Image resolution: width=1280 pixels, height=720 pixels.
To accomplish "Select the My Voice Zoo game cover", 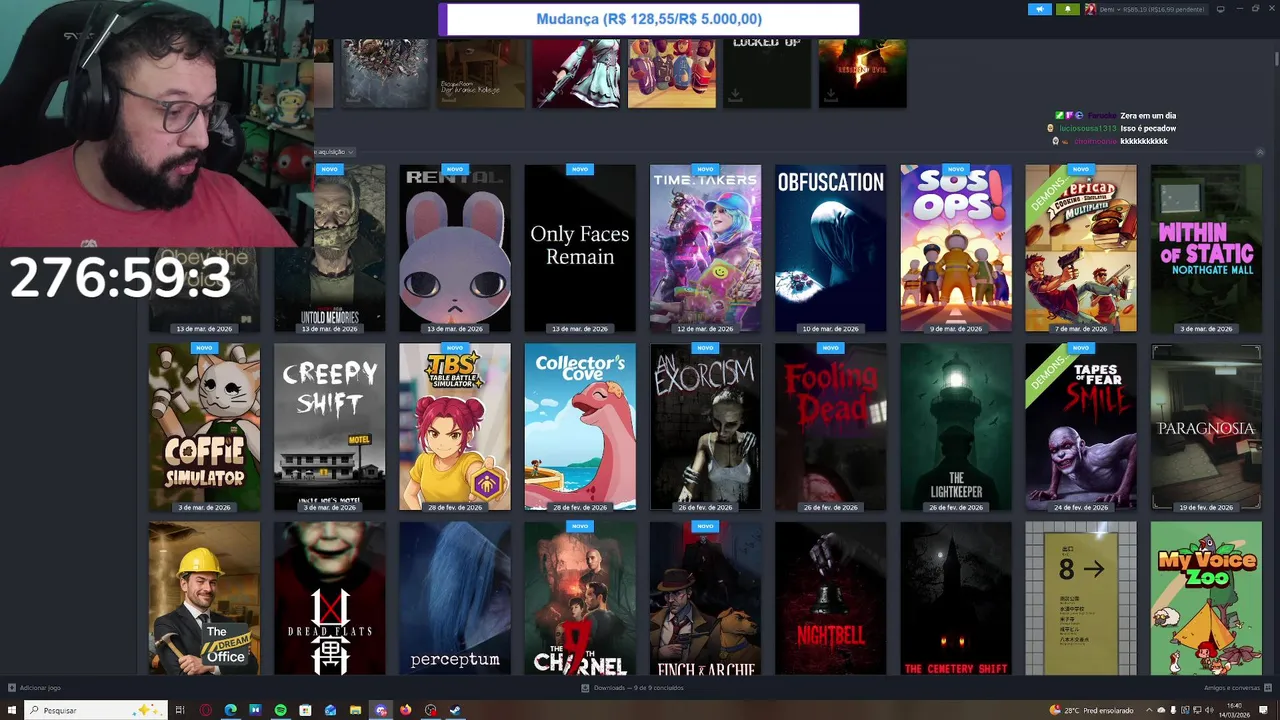I will pos(1206,598).
